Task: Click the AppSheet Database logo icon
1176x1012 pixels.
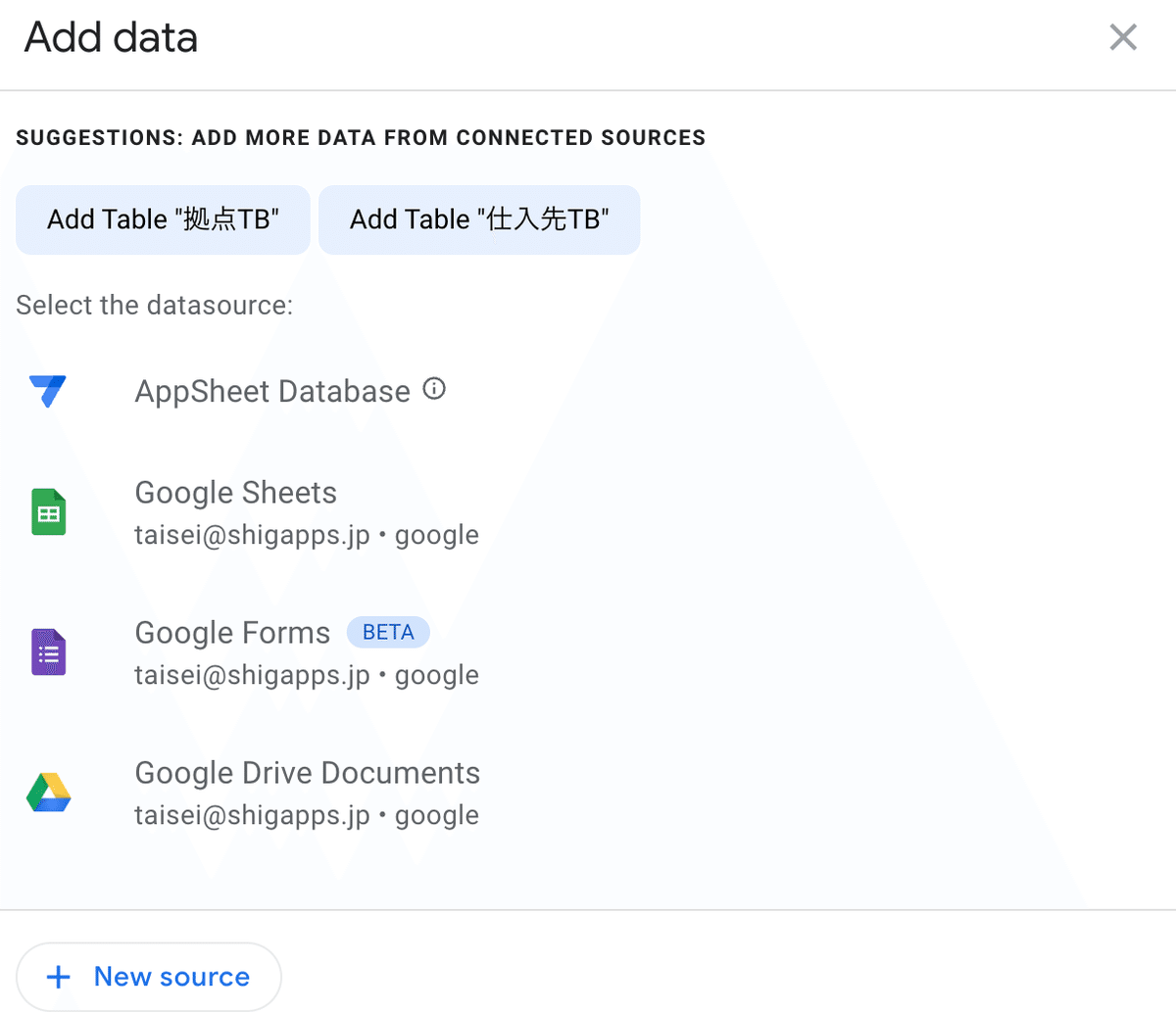Action: 48,391
